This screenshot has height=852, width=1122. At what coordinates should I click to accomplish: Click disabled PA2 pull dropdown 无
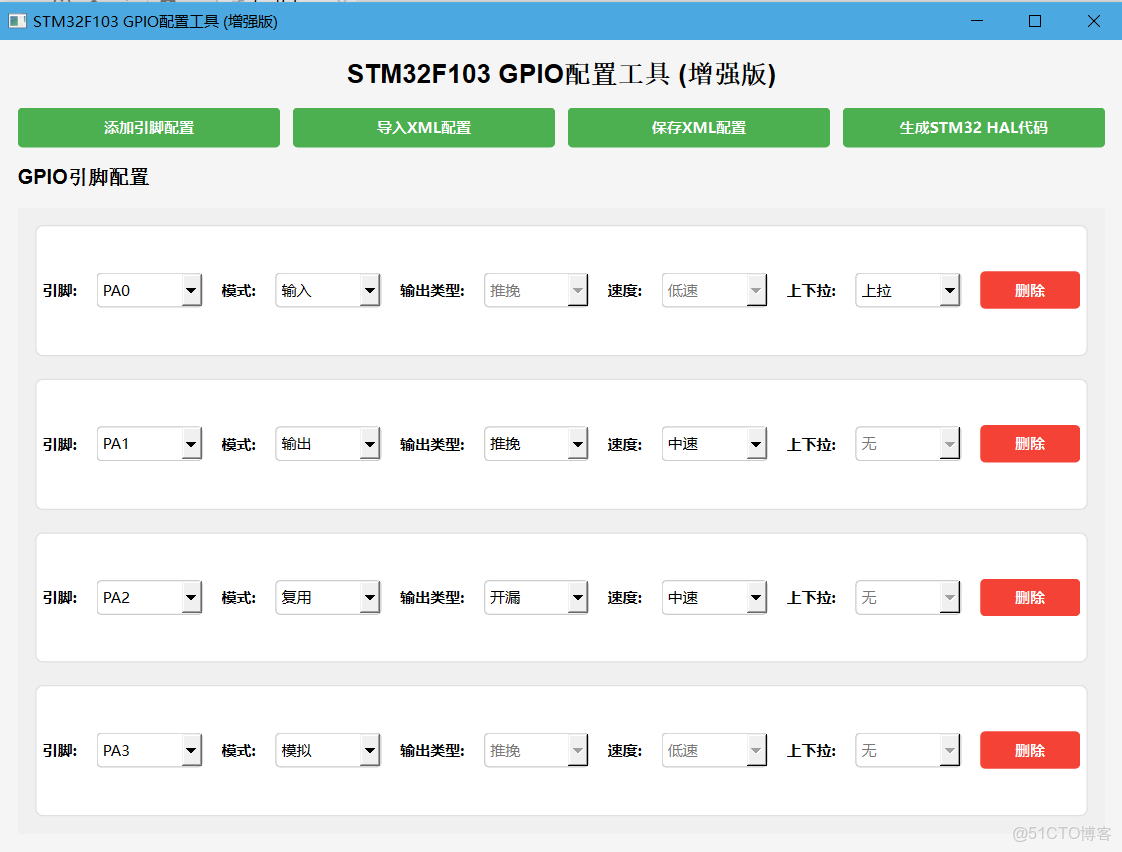coord(907,597)
